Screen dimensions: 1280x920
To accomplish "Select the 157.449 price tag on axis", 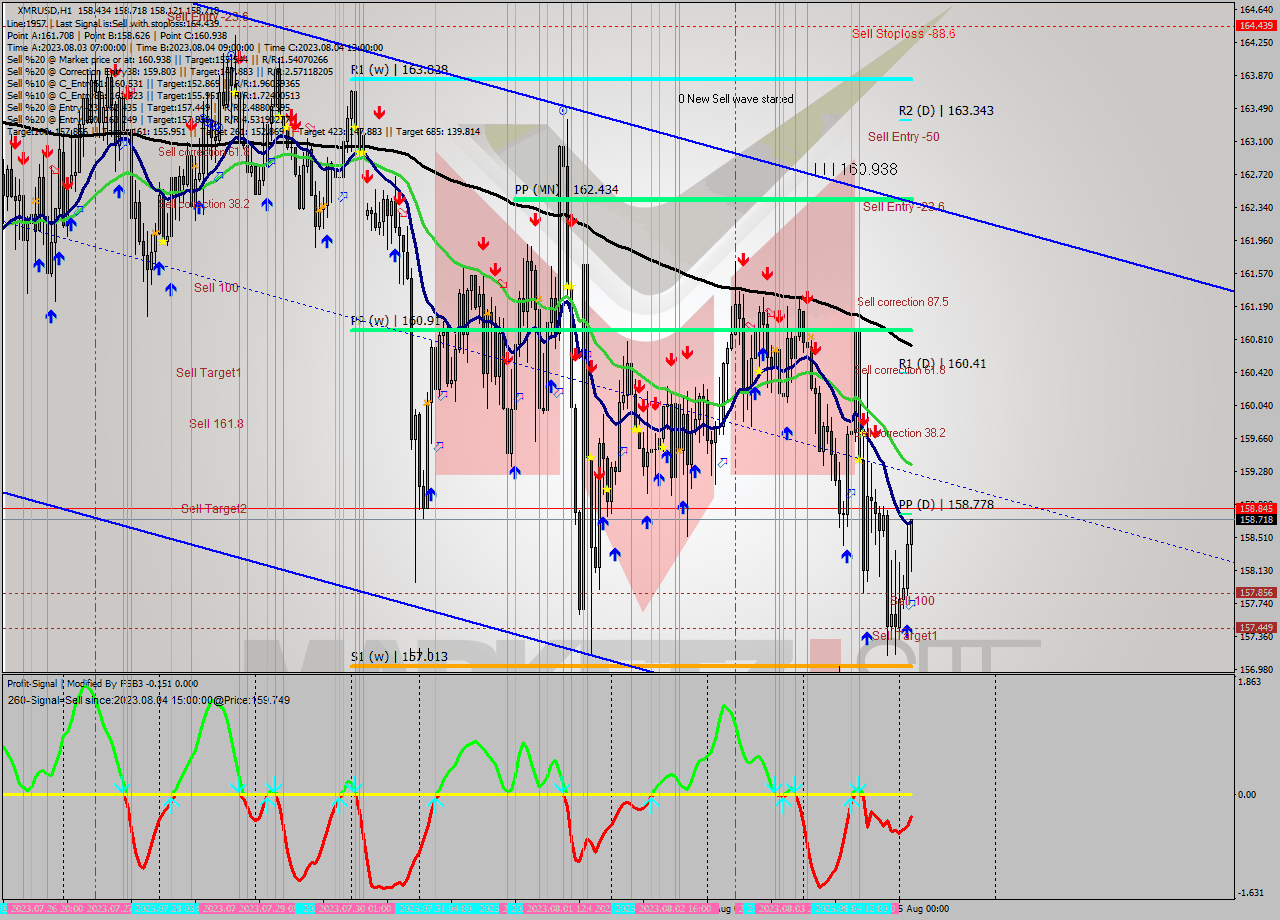I will [x=1255, y=628].
